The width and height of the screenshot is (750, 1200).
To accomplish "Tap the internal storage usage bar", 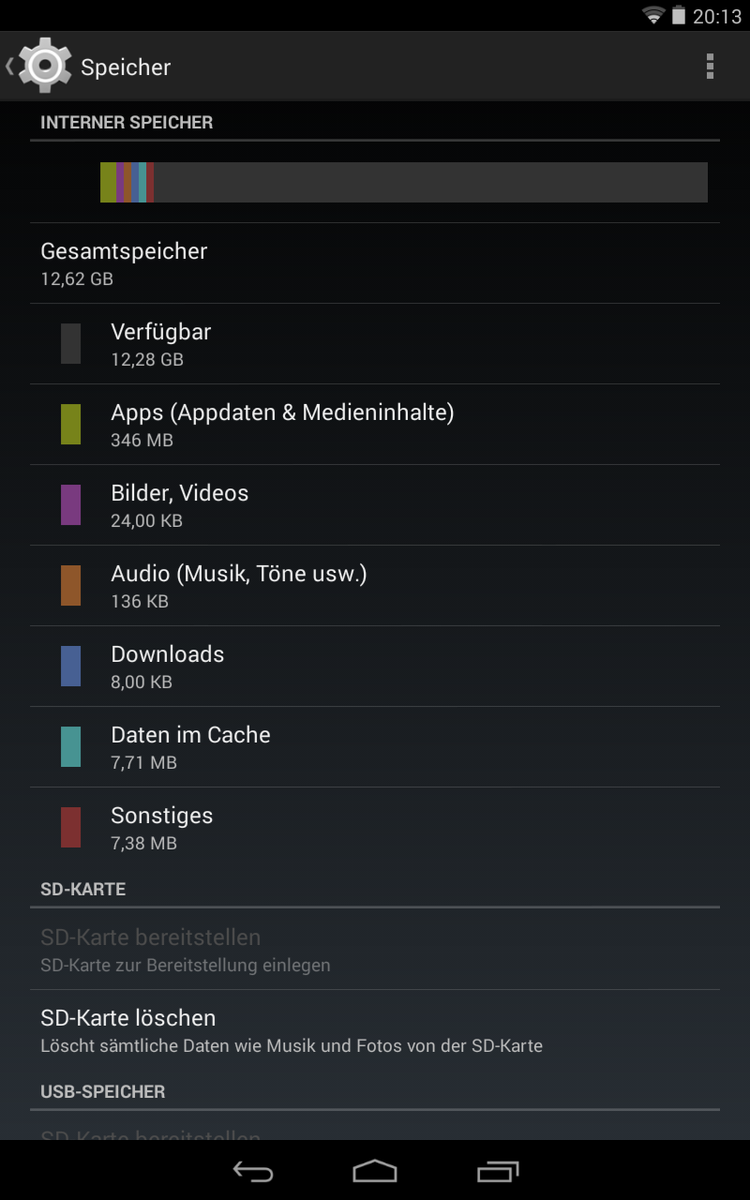I will (x=404, y=182).
